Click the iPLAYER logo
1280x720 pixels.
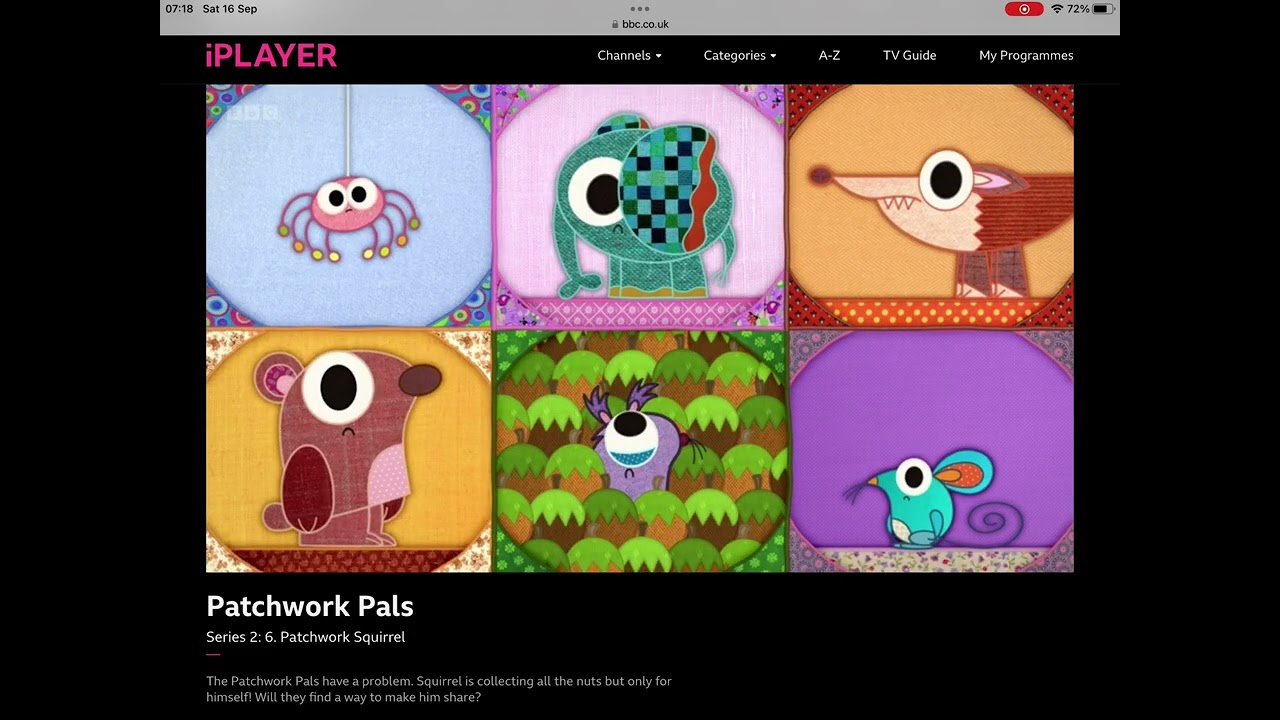(x=271, y=56)
